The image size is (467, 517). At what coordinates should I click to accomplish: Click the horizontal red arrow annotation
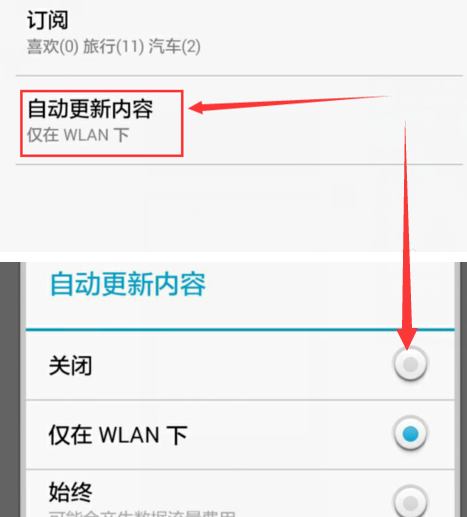point(290,104)
